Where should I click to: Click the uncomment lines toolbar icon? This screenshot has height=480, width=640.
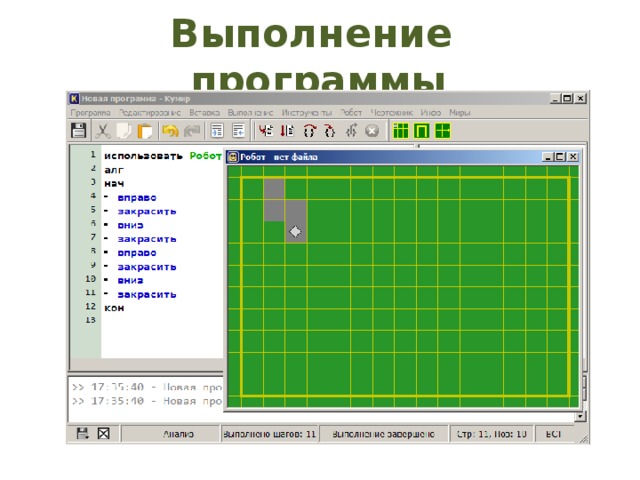[238, 131]
